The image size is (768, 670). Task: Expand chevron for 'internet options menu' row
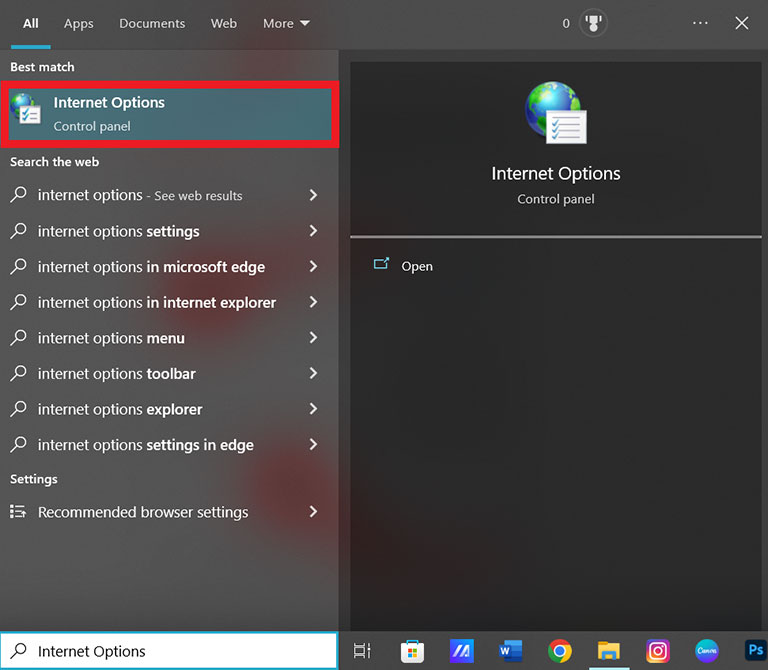(x=313, y=337)
